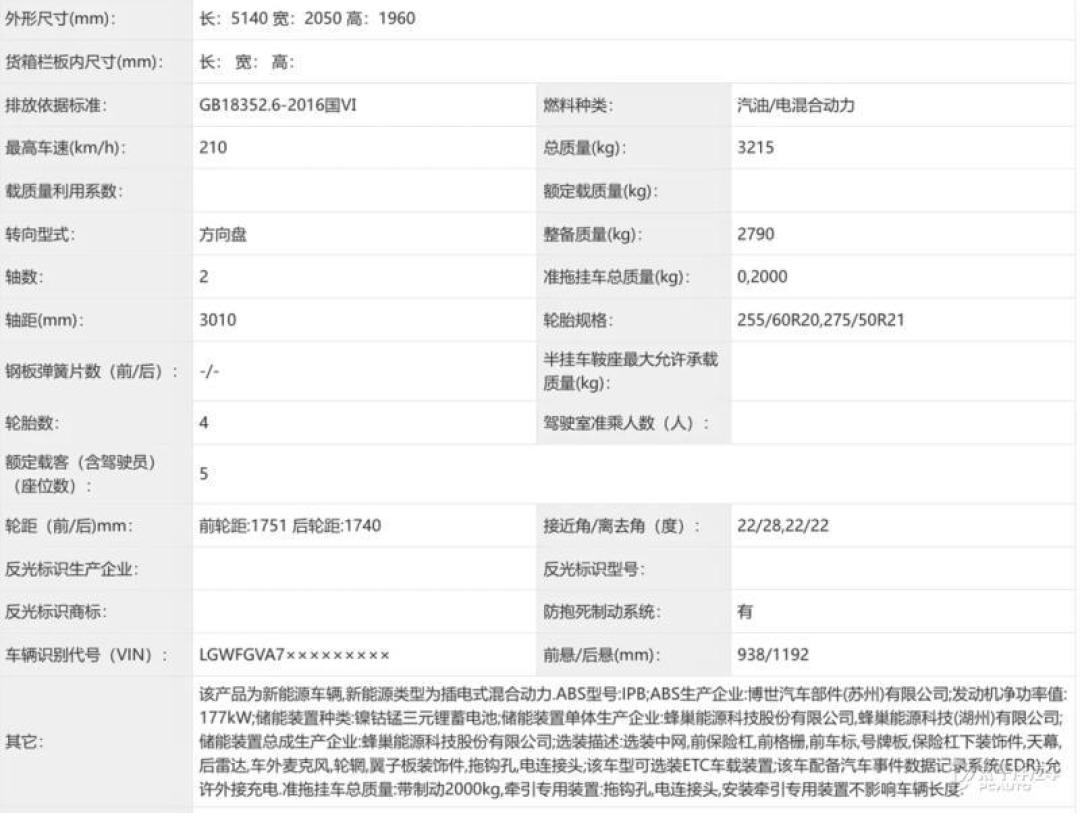The height and width of the screenshot is (813, 1080).
Task: Select emission standard value GB18352.6-2016国VI
Action: pyautogui.click(x=278, y=105)
